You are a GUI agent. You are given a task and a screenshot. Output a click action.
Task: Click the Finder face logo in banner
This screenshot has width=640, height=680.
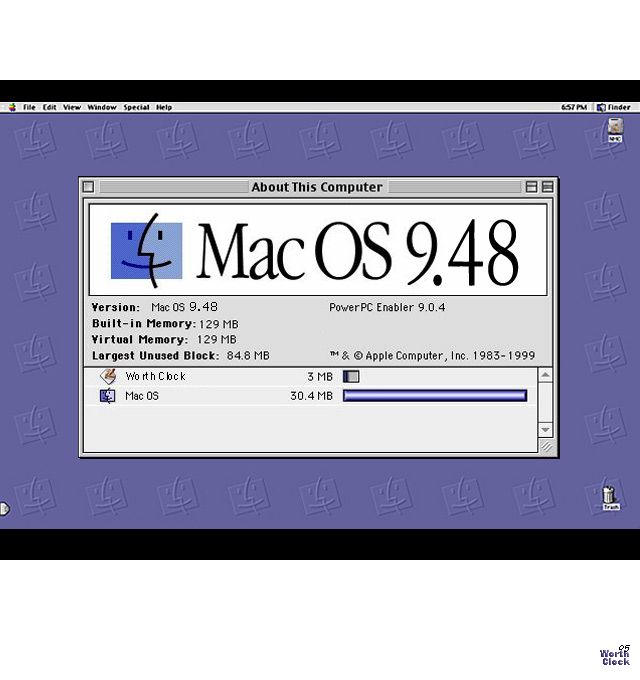click(x=146, y=250)
